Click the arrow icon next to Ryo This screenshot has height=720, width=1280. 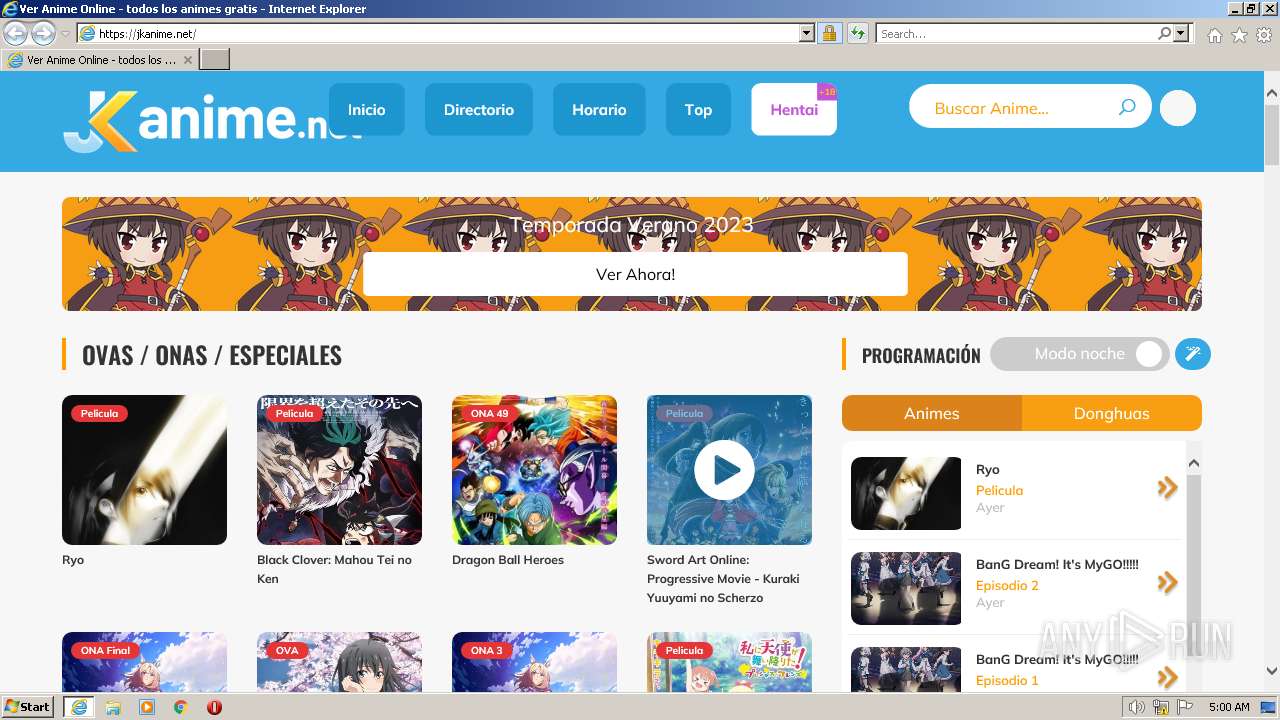click(1167, 488)
